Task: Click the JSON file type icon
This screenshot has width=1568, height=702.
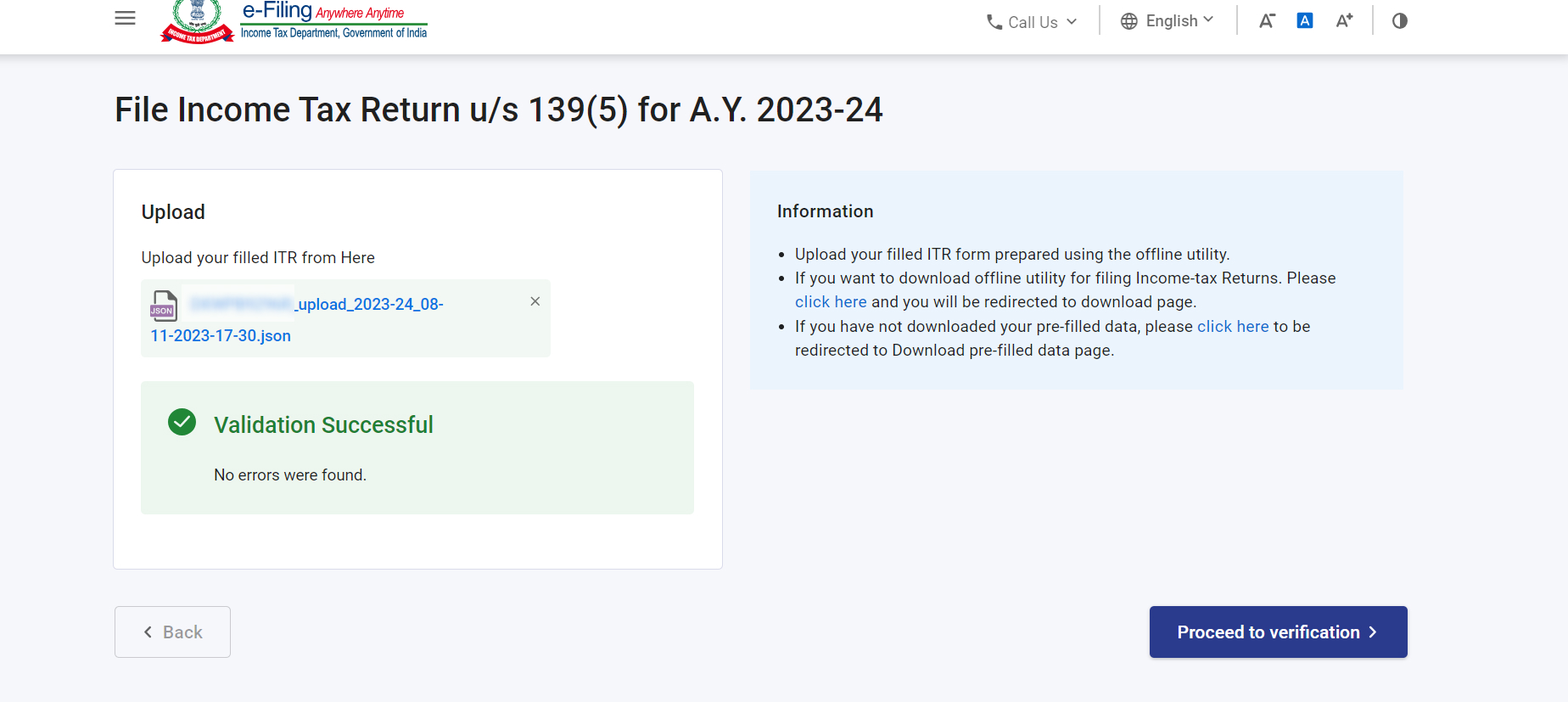Action: coord(163,306)
